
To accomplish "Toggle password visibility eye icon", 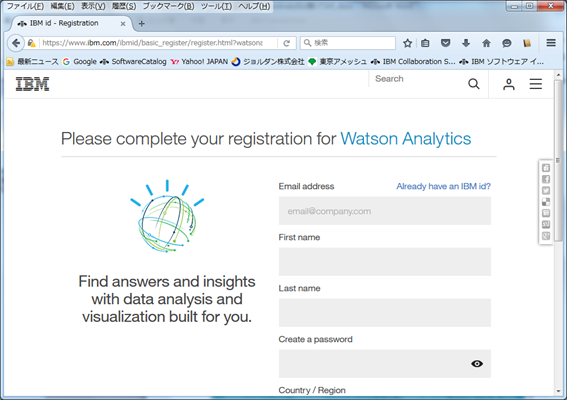I will (477, 363).
